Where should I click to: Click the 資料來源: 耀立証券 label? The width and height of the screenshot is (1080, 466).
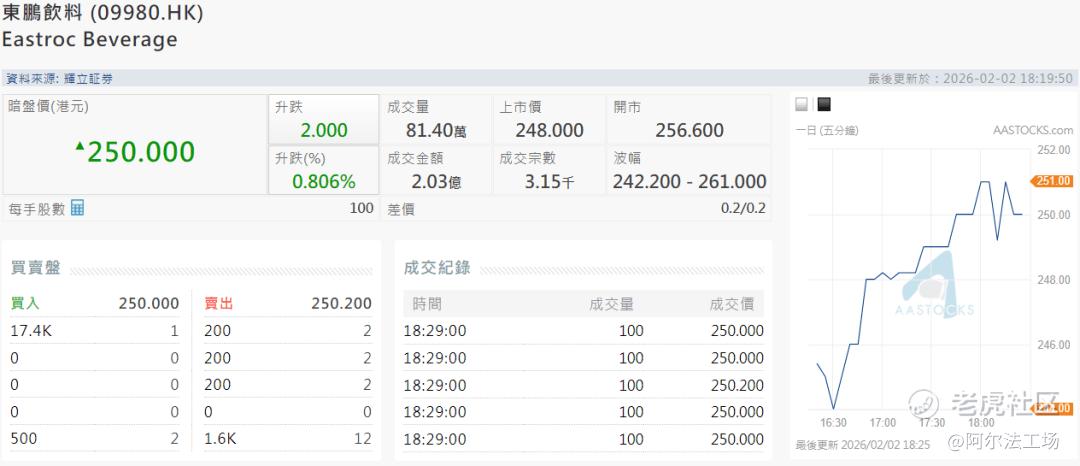coord(59,78)
